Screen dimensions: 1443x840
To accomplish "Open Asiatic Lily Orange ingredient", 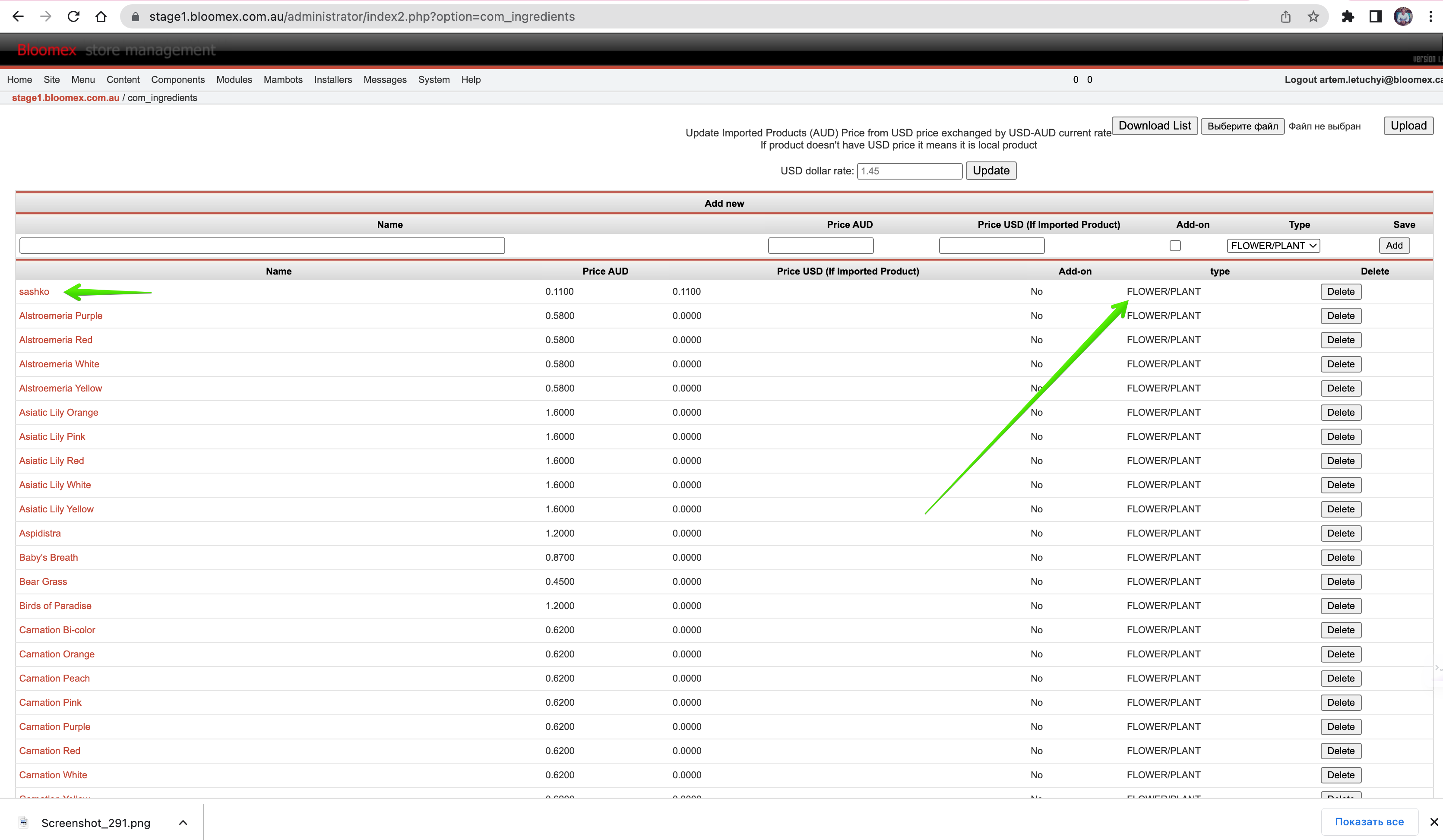I will pos(58,412).
